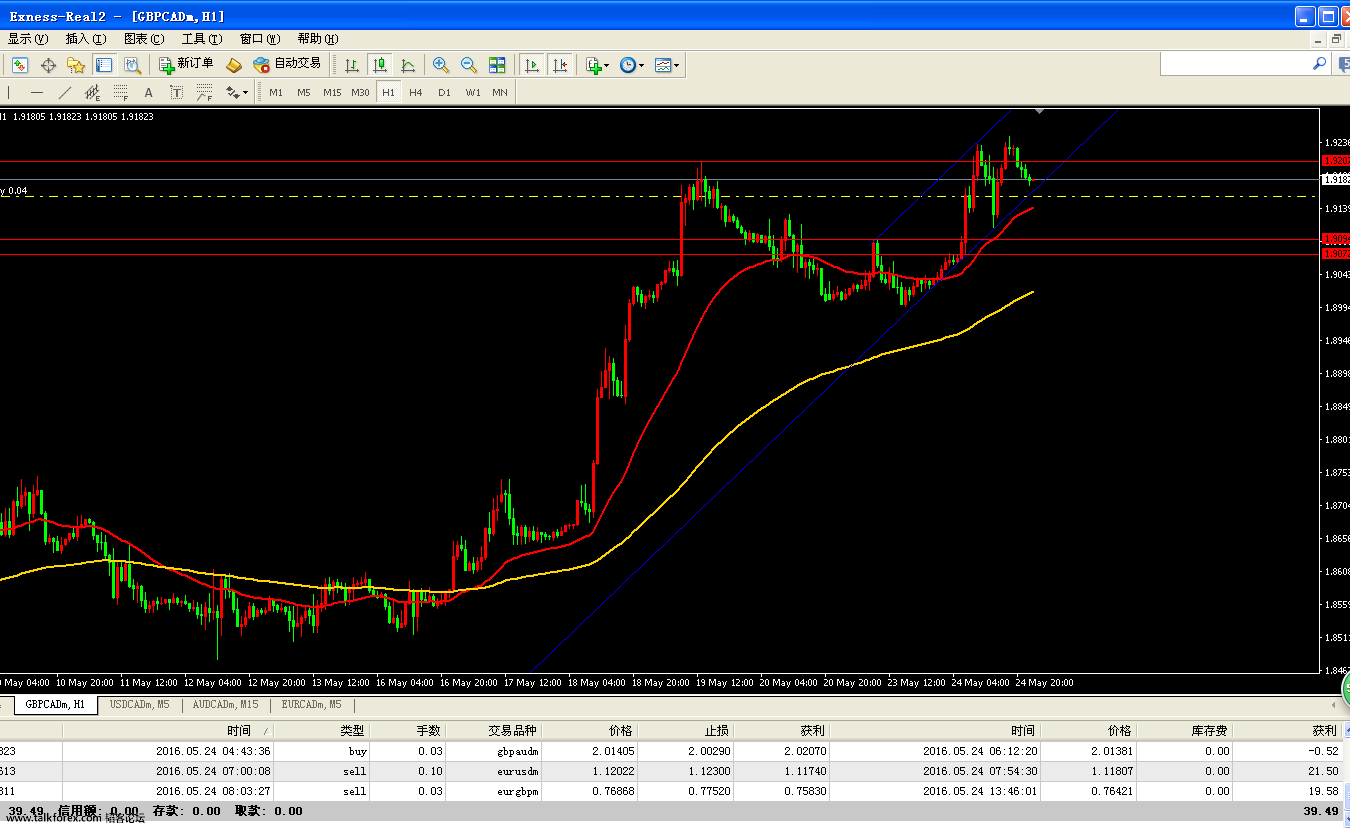Switch to the AUDCADm,M15 chart tab
The height and width of the screenshot is (828, 1350).
coord(226,705)
